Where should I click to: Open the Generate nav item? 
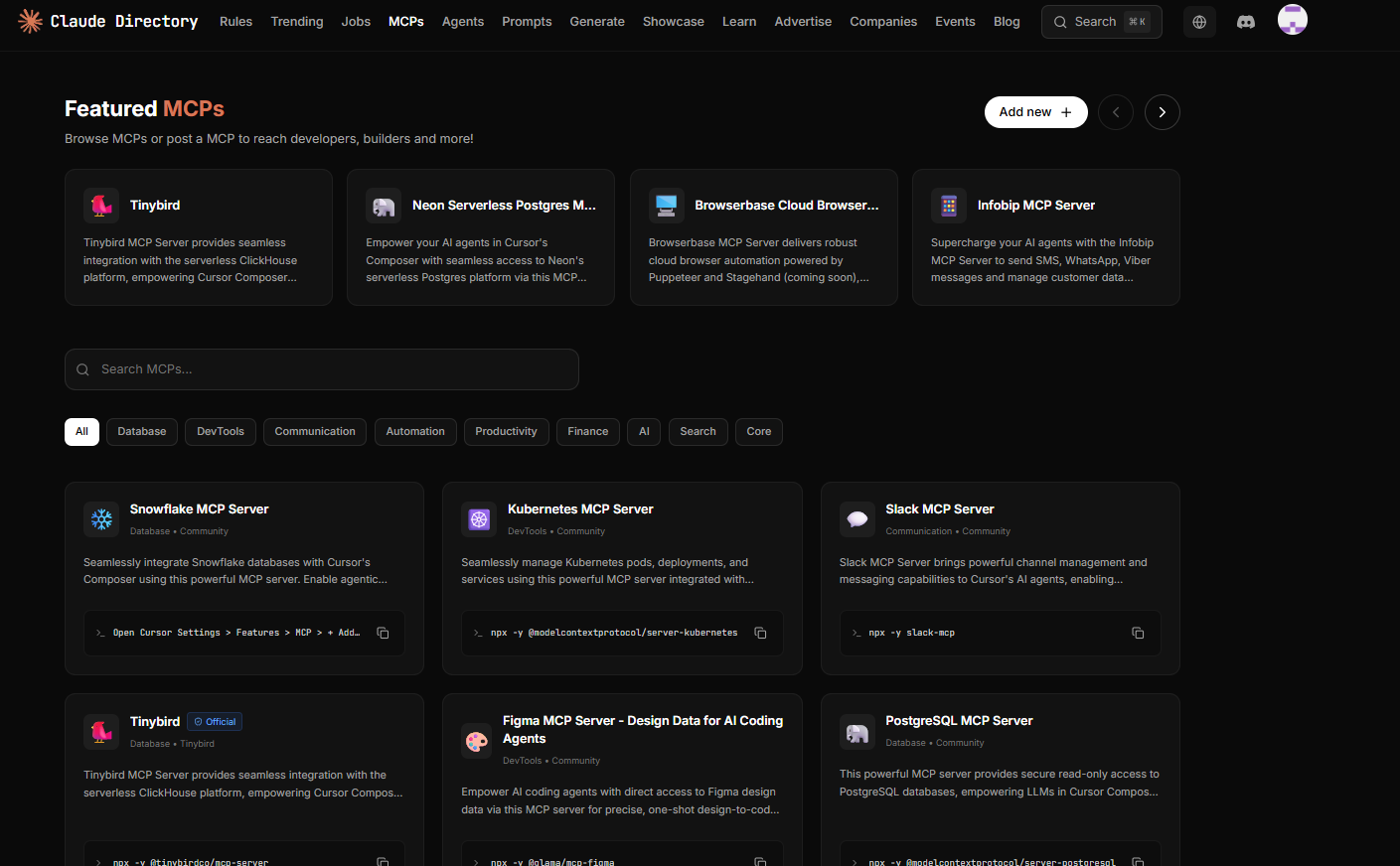click(x=597, y=22)
